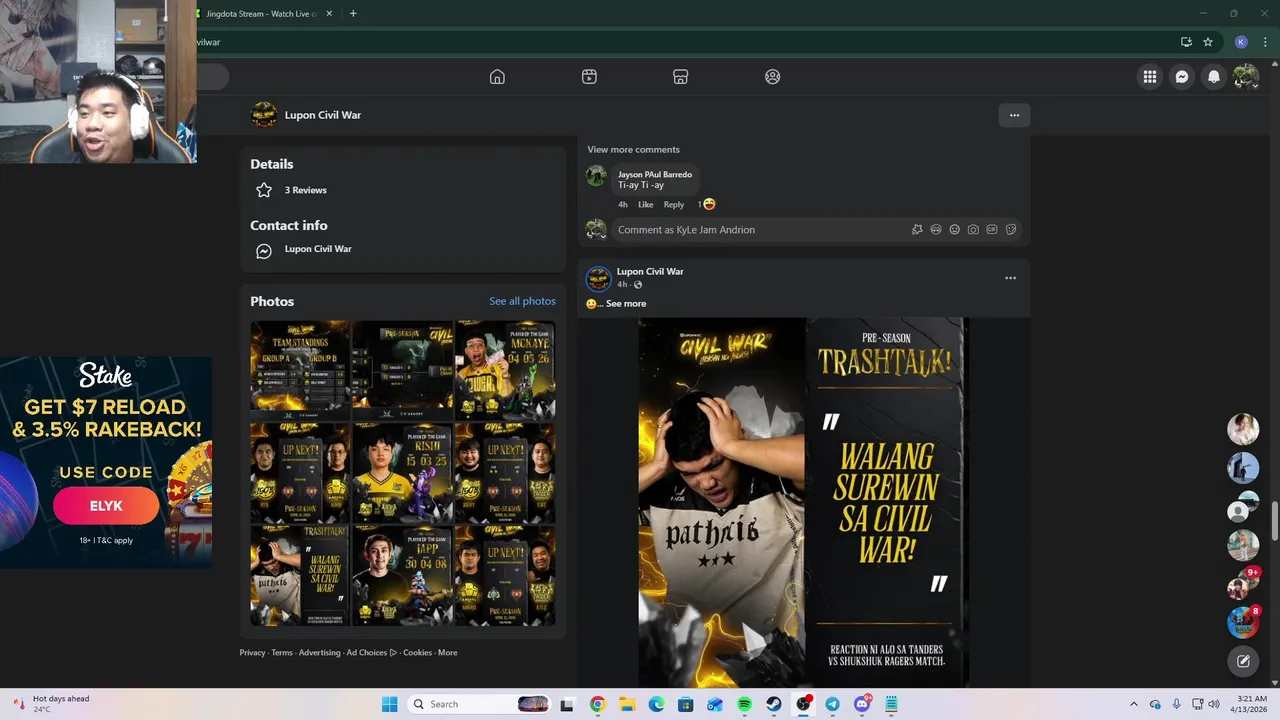The image size is (1280, 720).
Task: Open the Marketplace icon
Action: tap(680, 77)
